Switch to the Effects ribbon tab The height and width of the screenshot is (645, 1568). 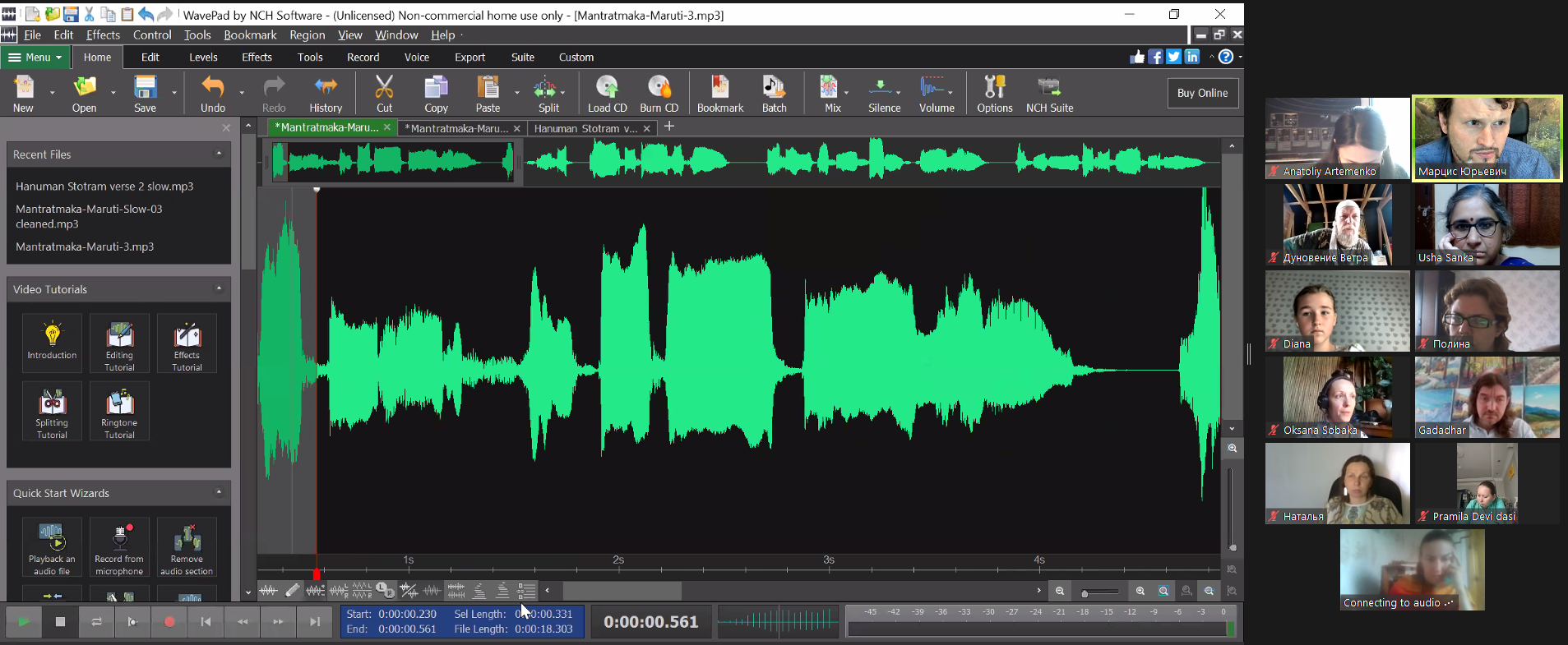point(257,58)
